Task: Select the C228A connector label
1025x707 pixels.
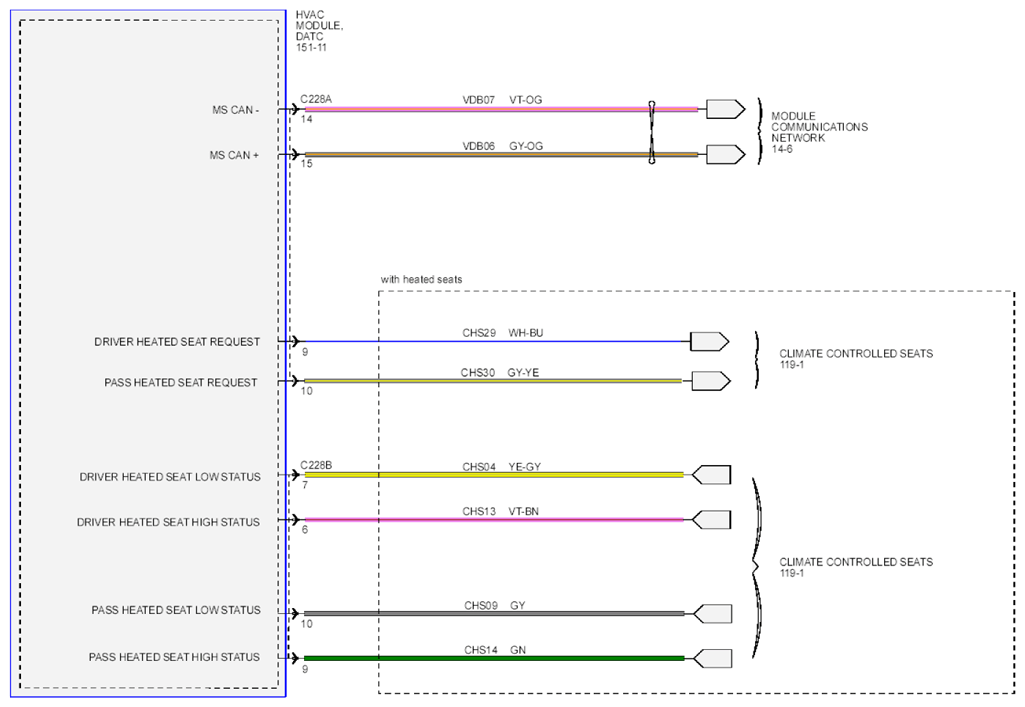Action: click(x=316, y=99)
